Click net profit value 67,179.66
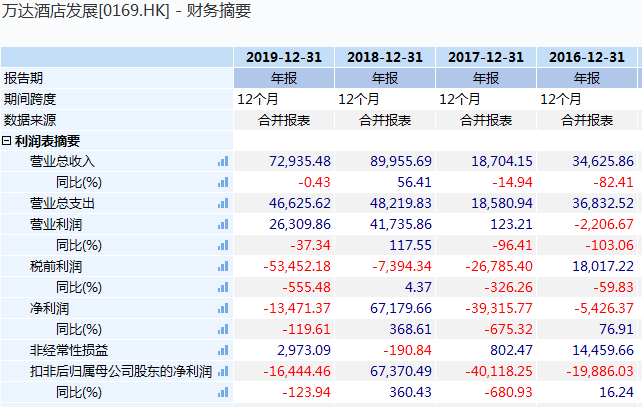The width and height of the screenshot is (642, 407). [x=401, y=308]
